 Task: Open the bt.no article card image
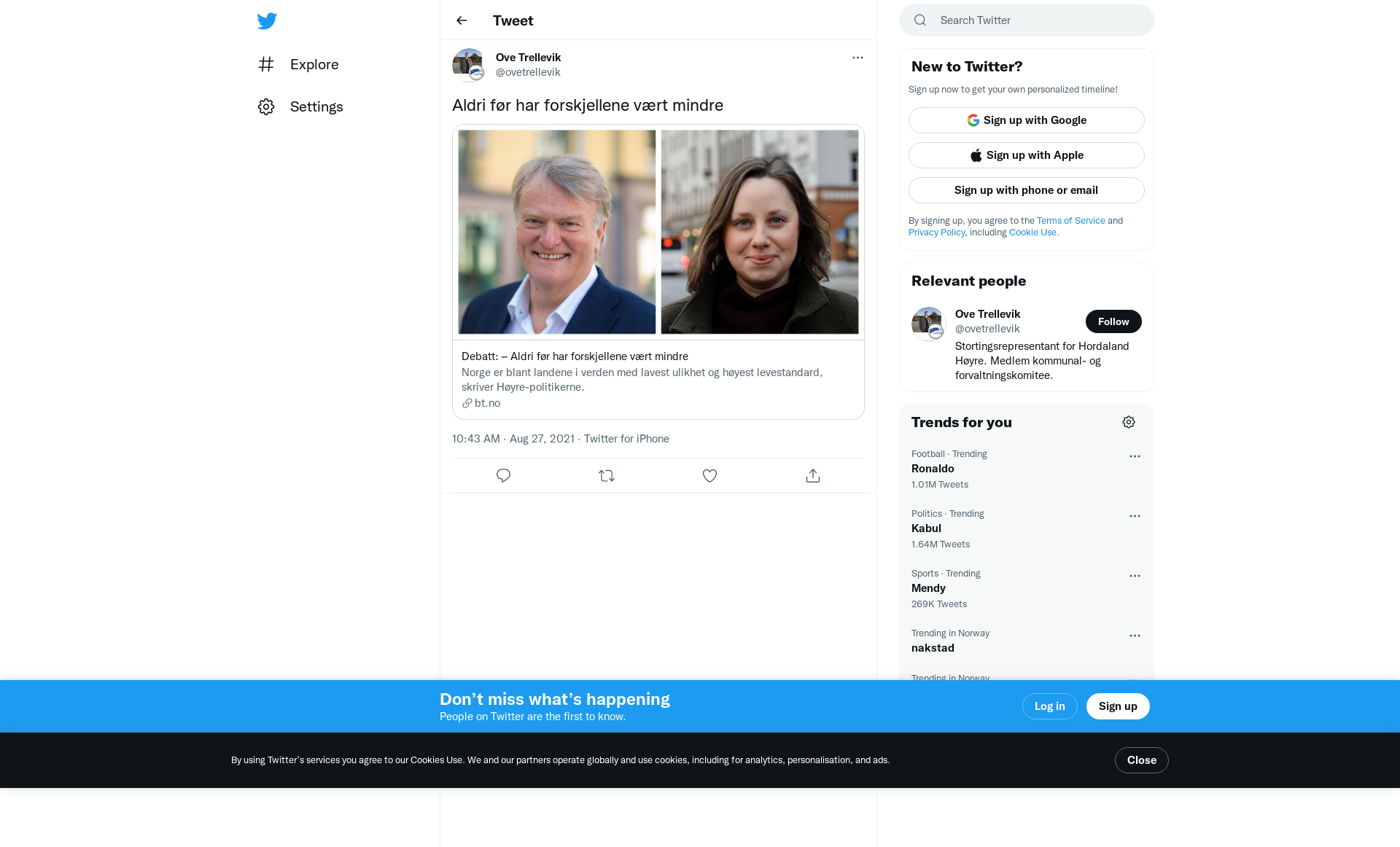click(x=658, y=232)
